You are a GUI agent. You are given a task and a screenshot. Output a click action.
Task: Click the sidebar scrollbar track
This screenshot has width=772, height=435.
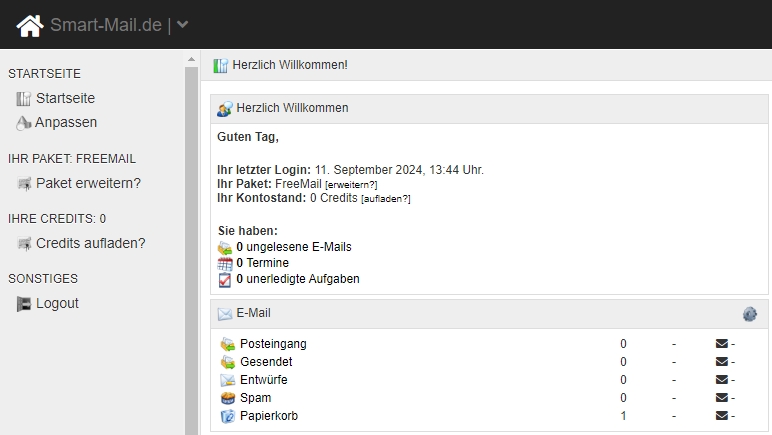point(192,251)
